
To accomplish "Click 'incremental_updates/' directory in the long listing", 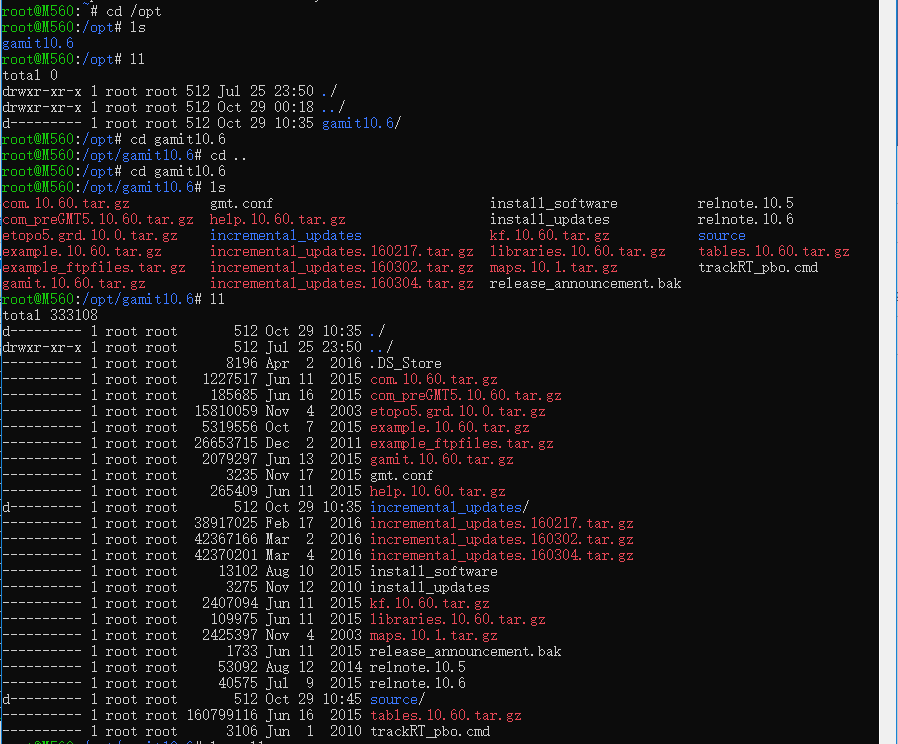I will coord(449,508).
